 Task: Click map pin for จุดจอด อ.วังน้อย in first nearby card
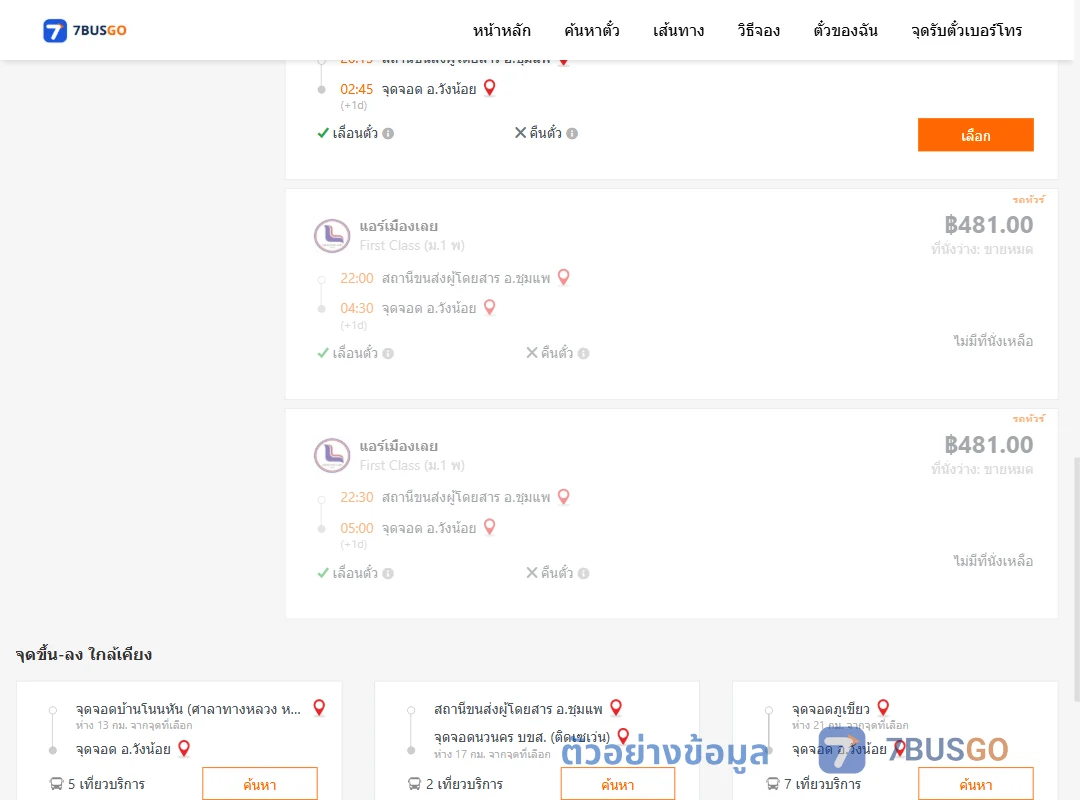click(184, 748)
